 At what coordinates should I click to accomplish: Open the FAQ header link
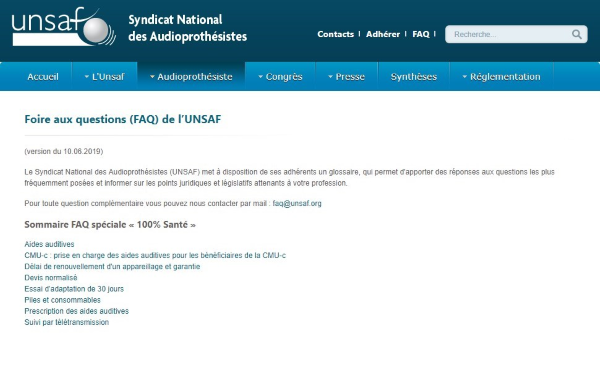tap(421, 34)
